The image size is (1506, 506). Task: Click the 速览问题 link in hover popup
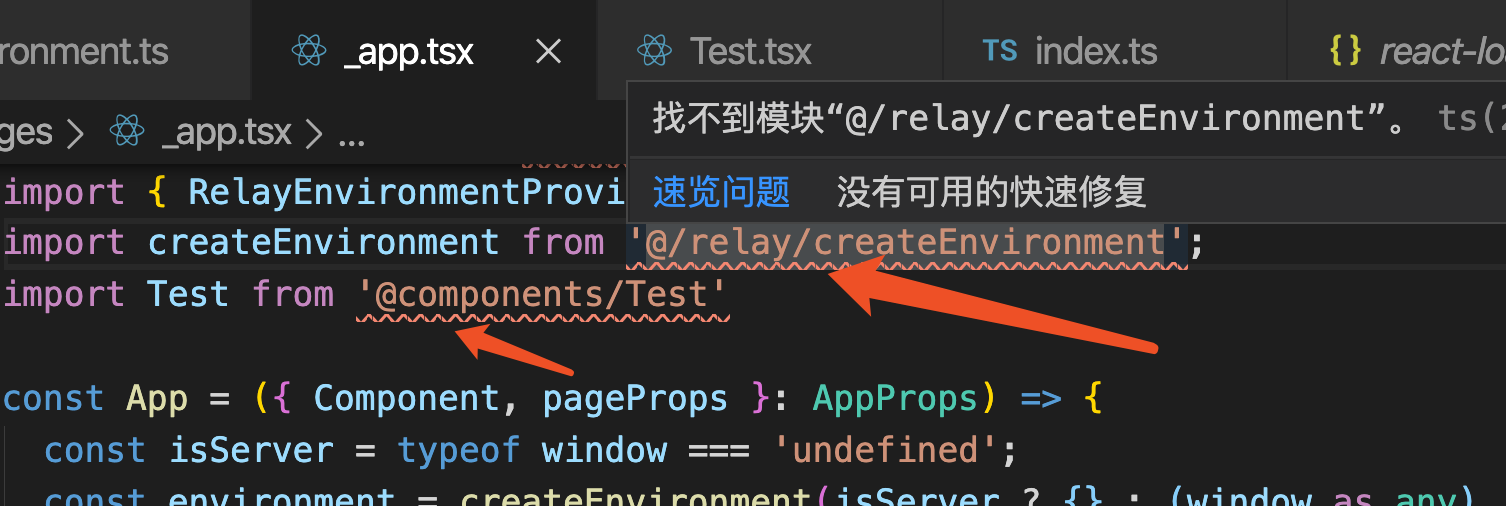point(721,191)
